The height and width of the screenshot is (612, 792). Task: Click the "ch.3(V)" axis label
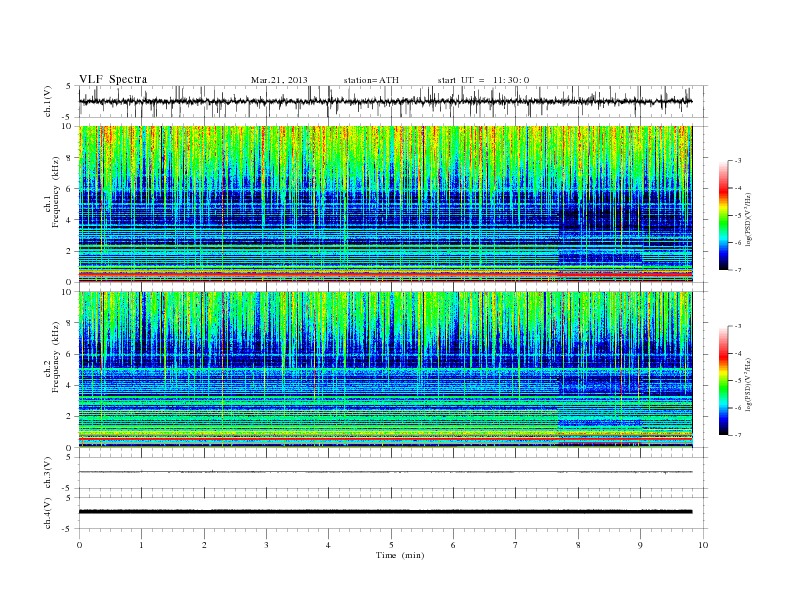47,473
